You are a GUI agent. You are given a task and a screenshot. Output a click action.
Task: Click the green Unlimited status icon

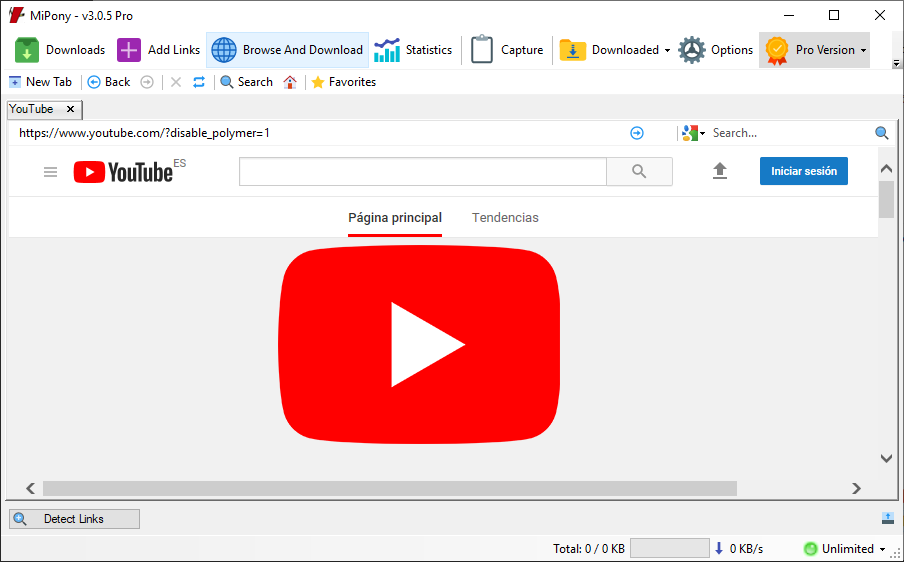(x=811, y=548)
